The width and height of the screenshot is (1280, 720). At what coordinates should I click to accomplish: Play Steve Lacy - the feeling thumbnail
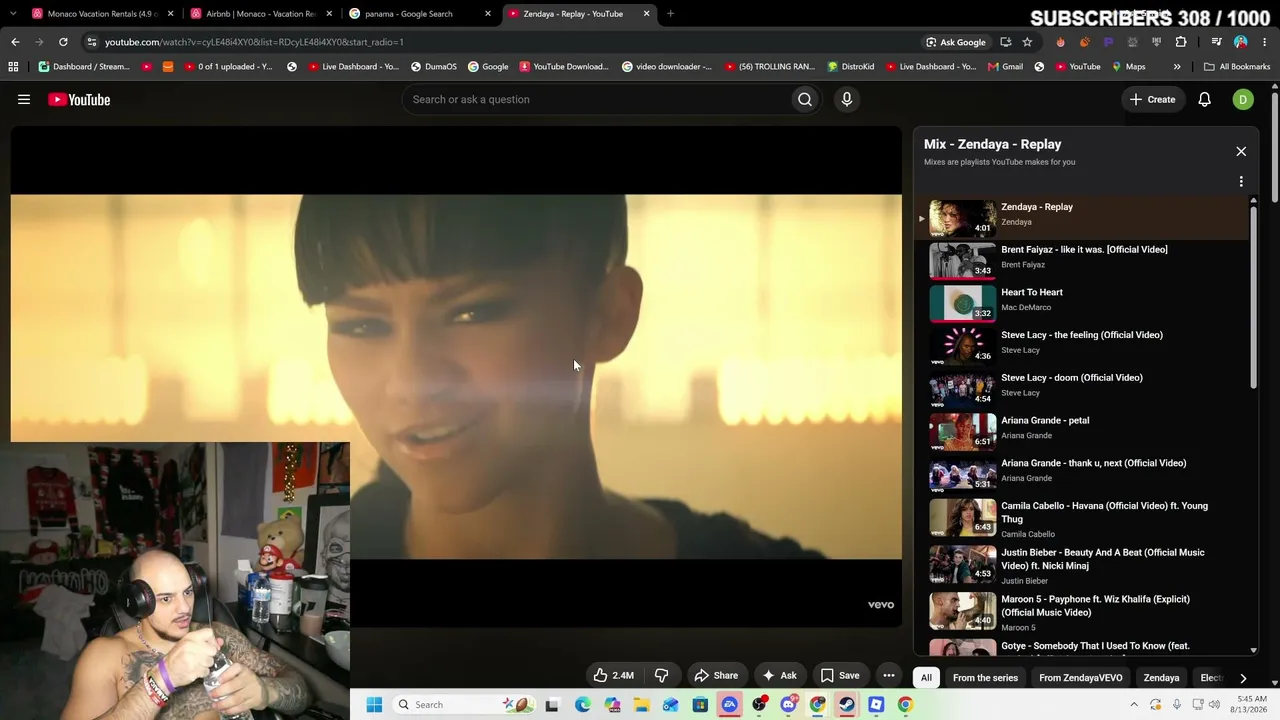tap(963, 346)
